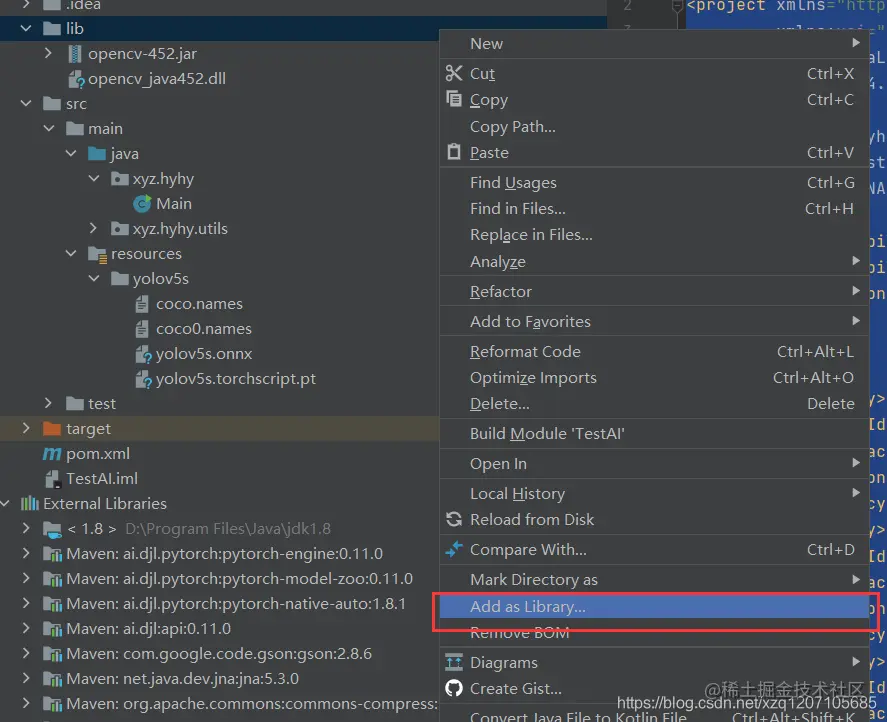Select pytorch-model-zoo:0.11.0 library entry
The width and height of the screenshot is (887, 722).
coord(239,579)
